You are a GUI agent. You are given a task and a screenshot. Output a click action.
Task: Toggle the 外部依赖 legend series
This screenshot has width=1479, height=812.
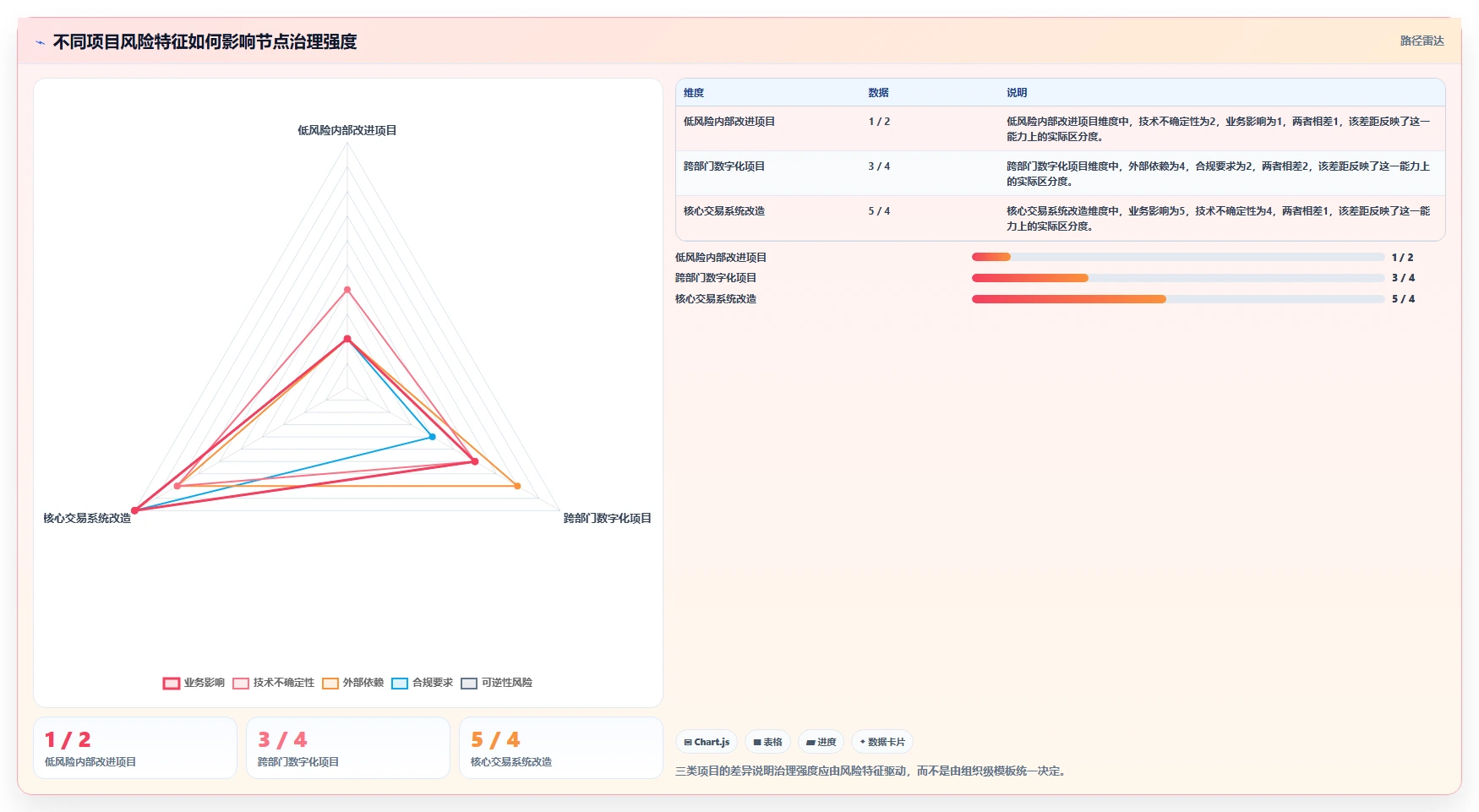click(352, 683)
